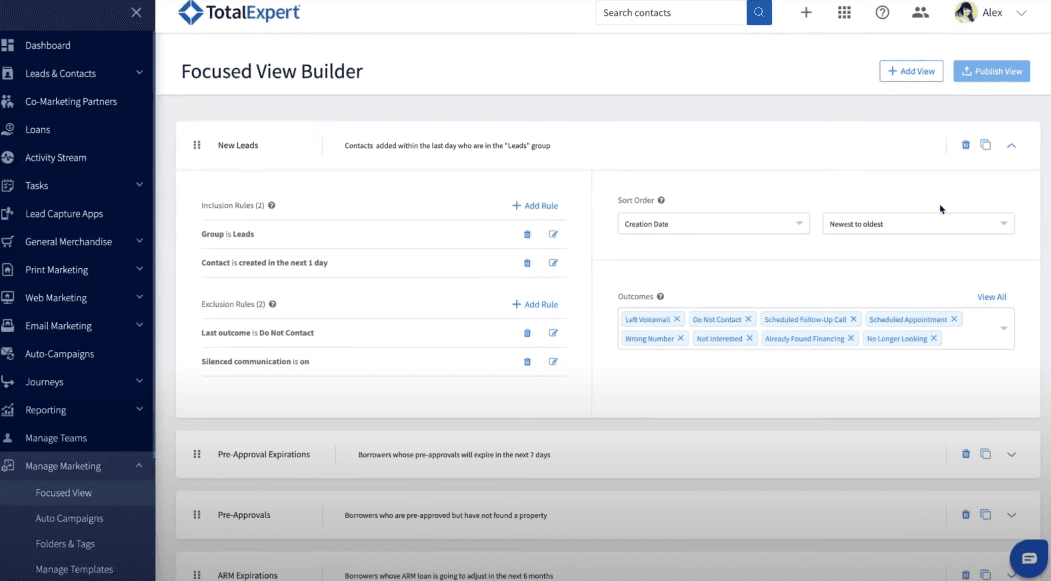The width and height of the screenshot is (1051, 581).
Task: Click the search magnifier button
Action: point(759,13)
